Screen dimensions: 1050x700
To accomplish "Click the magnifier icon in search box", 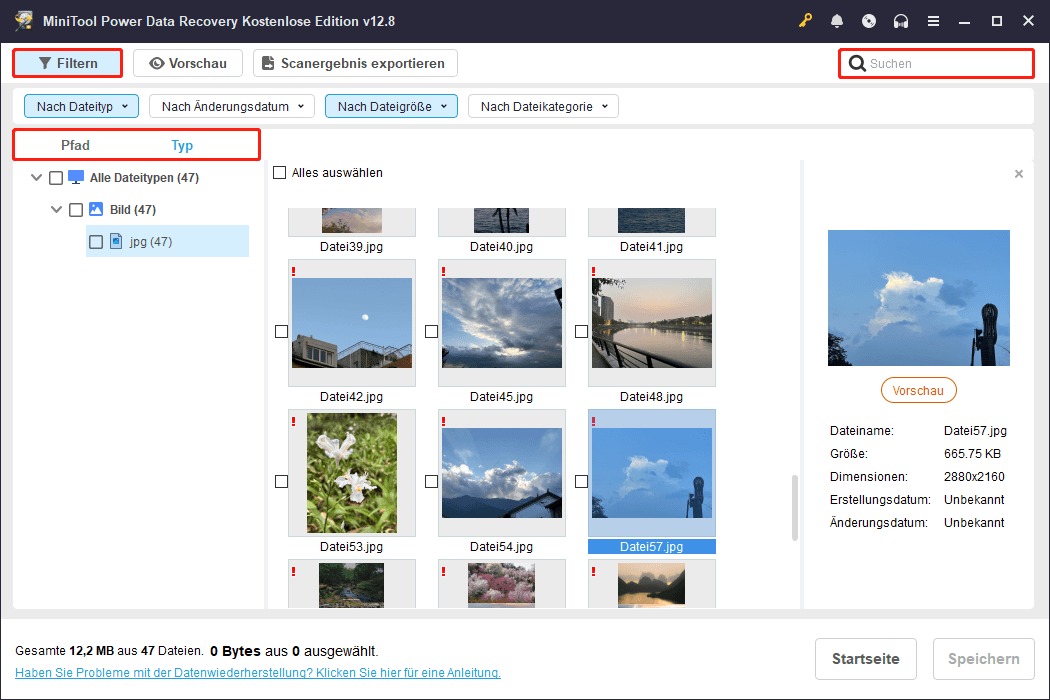I will [x=857, y=64].
